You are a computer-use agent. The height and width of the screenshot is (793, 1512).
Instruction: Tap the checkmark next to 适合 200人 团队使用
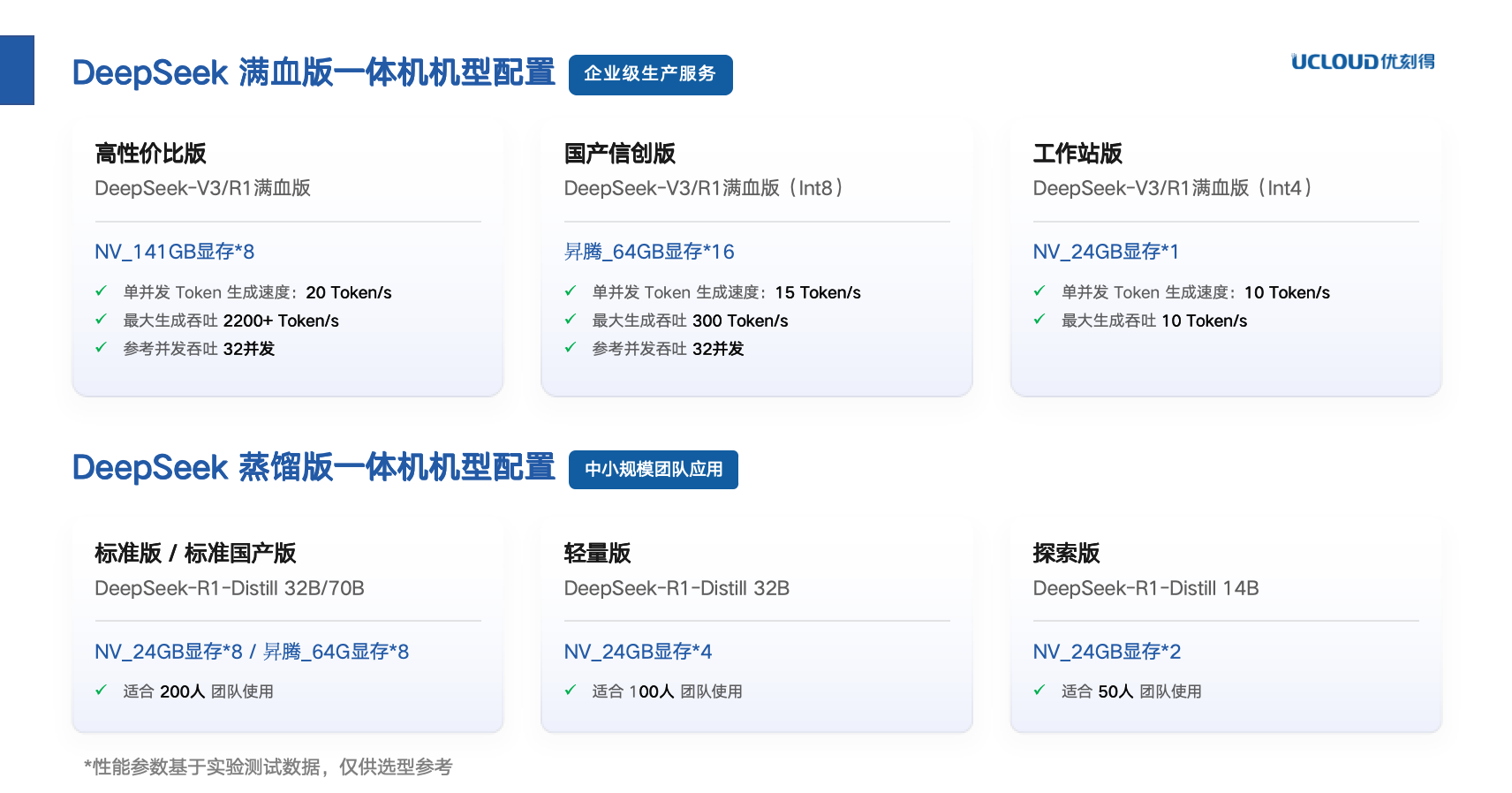point(101,690)
